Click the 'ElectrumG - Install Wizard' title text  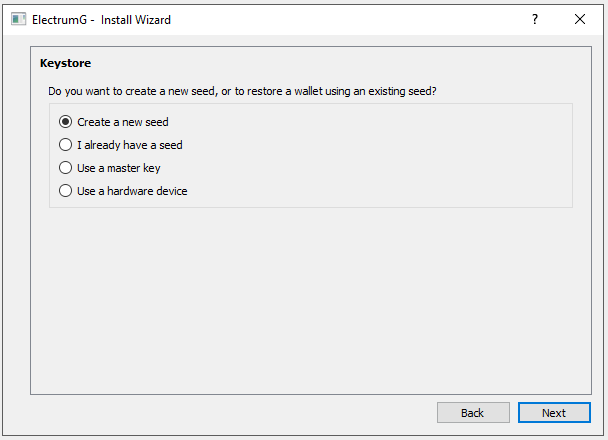[102, 19]
